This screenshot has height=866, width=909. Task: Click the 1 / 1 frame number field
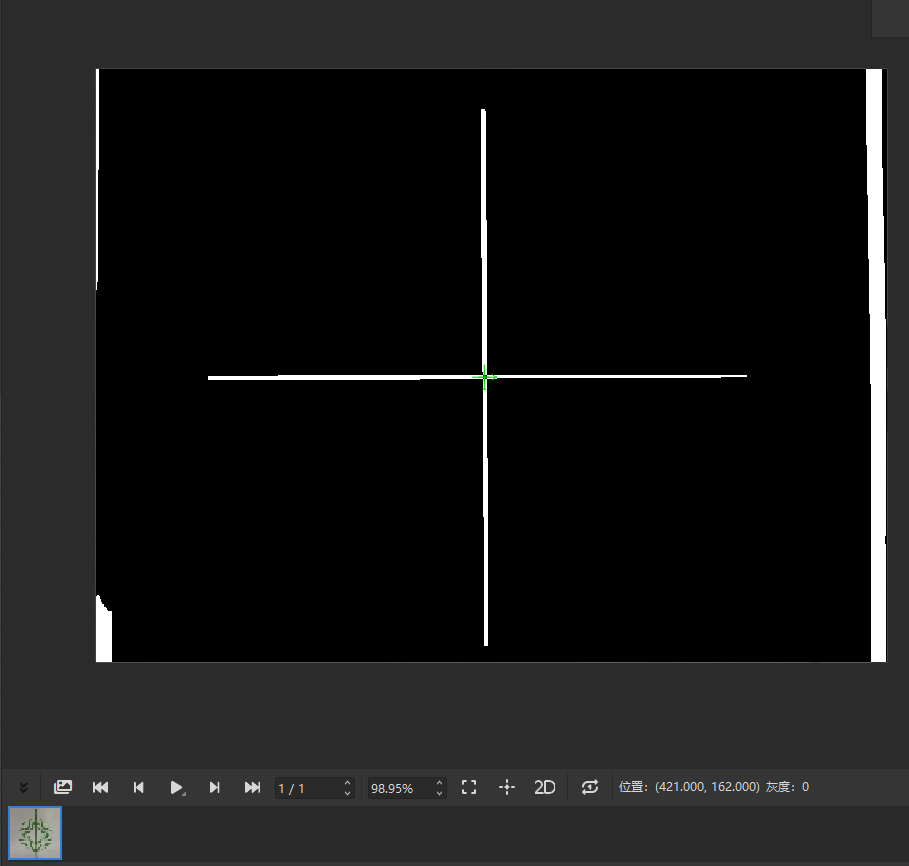tap(307, 789)
